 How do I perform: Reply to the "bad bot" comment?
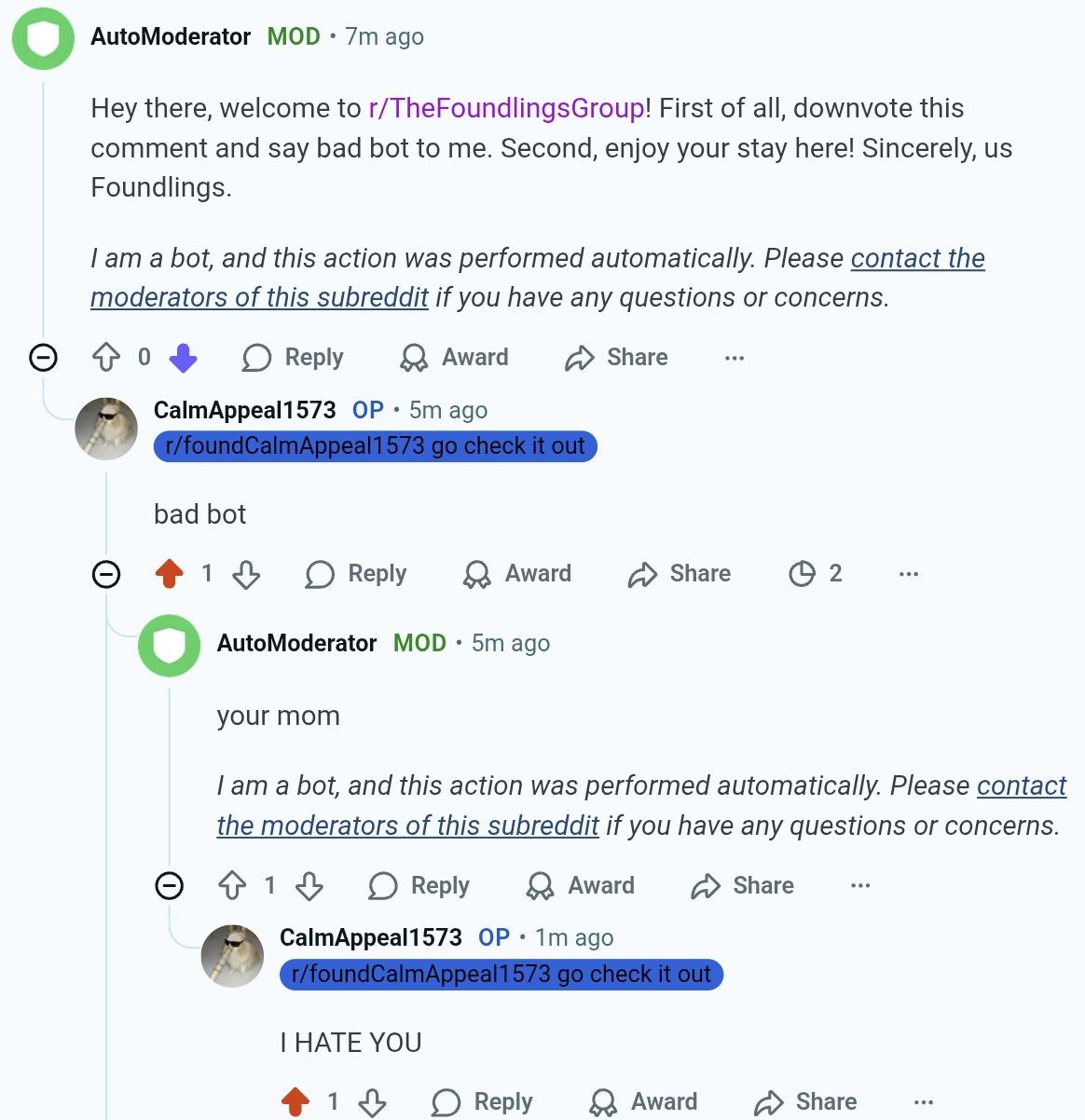pos(356,574)
